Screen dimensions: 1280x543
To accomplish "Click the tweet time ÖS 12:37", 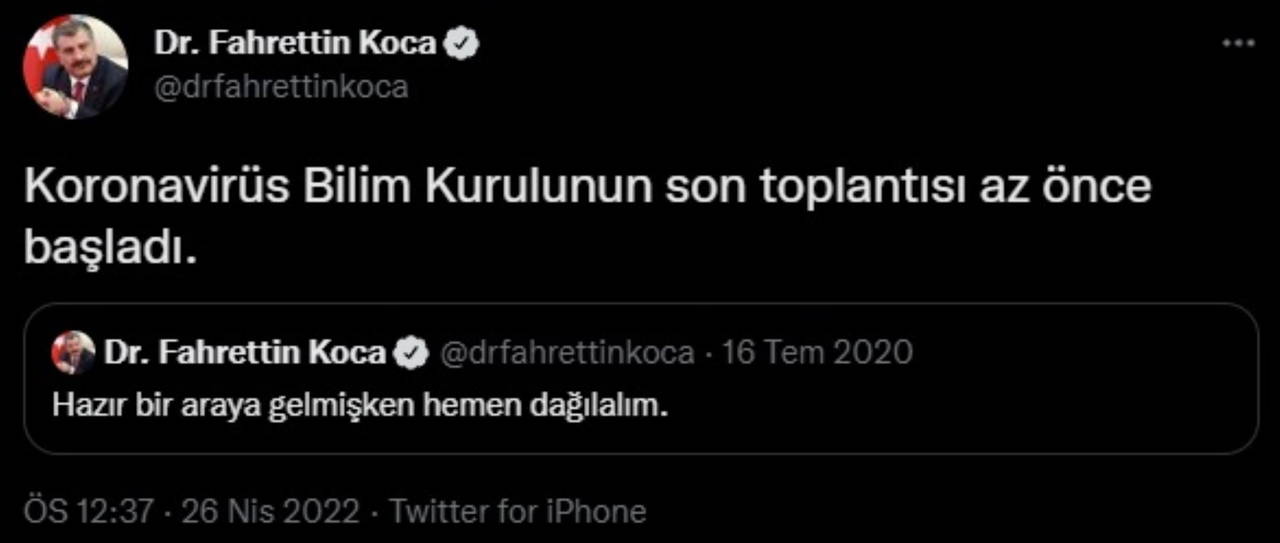I will coord(87,512).
